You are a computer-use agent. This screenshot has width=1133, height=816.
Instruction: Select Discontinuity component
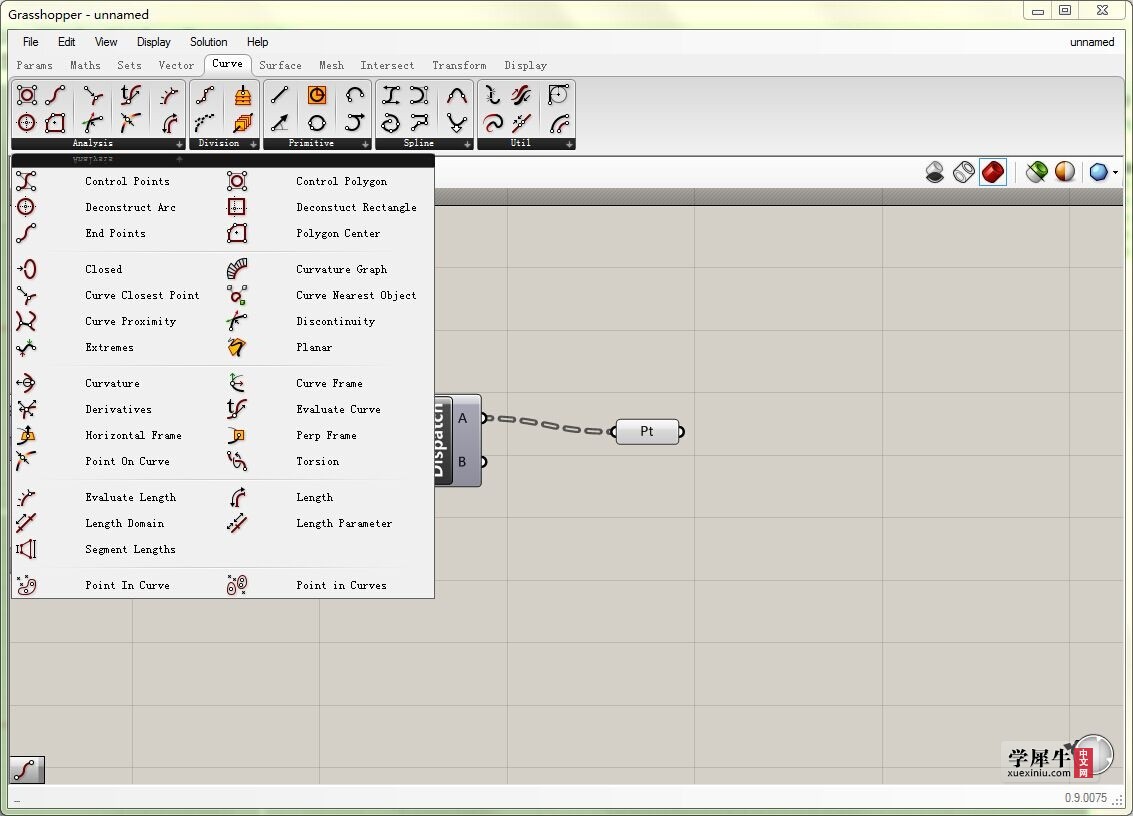pos(329,322)
